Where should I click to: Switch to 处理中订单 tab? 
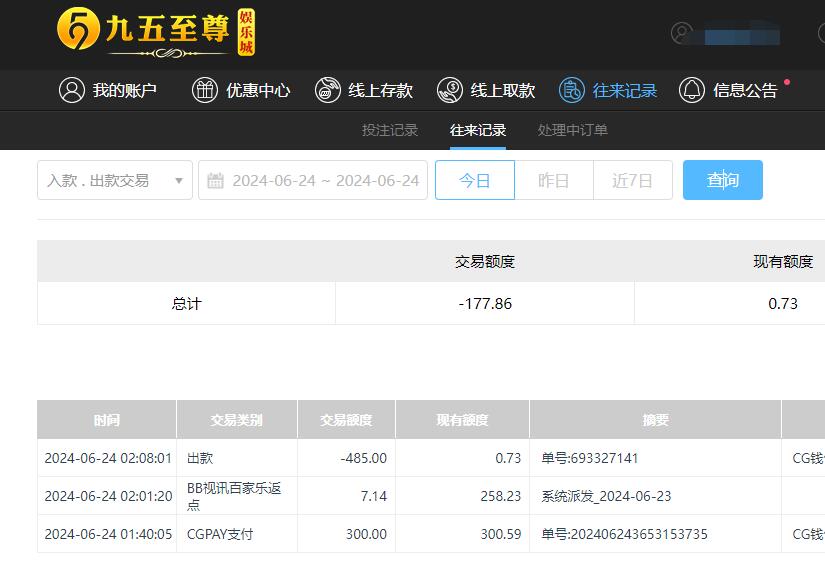[572, 130]
